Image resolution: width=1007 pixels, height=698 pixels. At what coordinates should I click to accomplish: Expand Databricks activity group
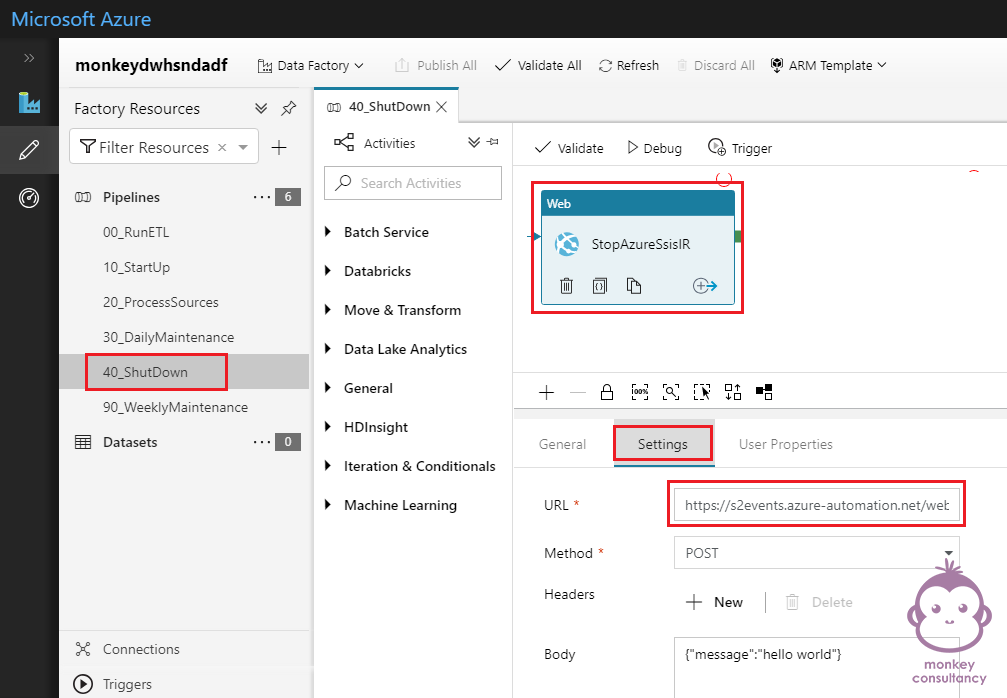(x=328, y=271)
